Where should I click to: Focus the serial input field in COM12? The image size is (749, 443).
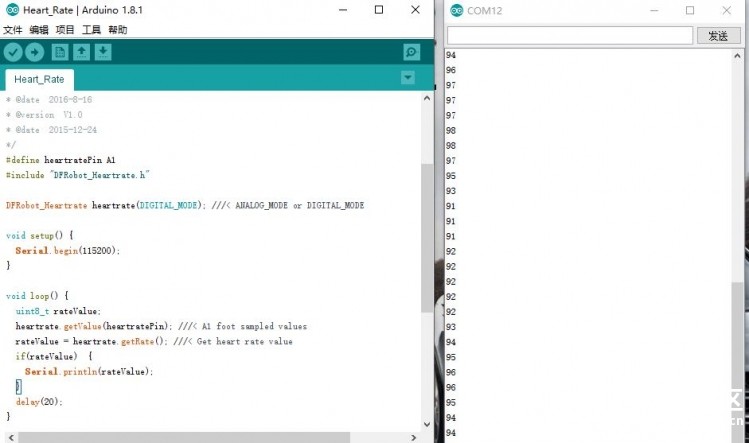[x=569, y=36]
